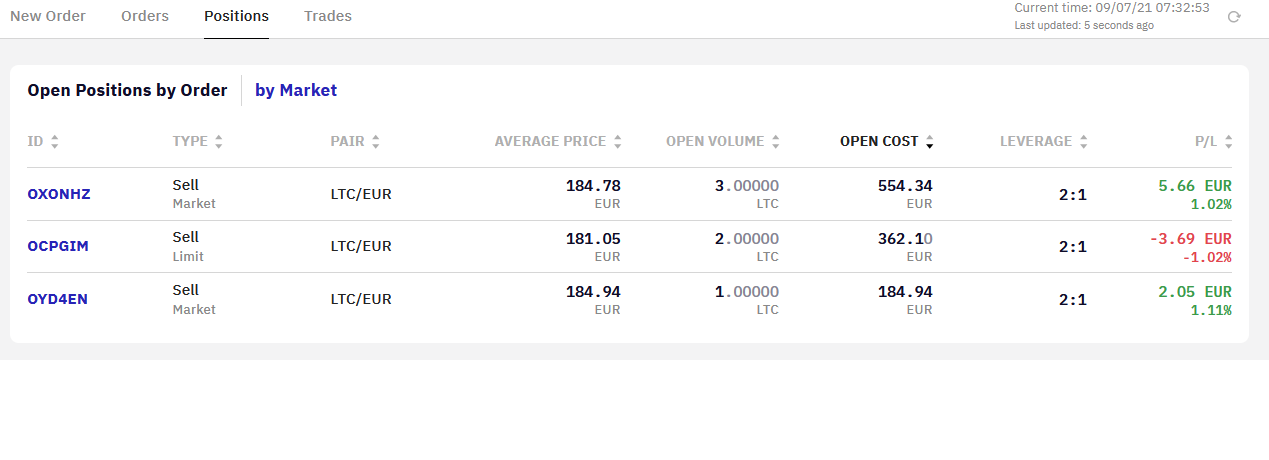Sort by PAIR column arrows
Image resolution: width=1269 pixels, height=460 pixels.
375,142
